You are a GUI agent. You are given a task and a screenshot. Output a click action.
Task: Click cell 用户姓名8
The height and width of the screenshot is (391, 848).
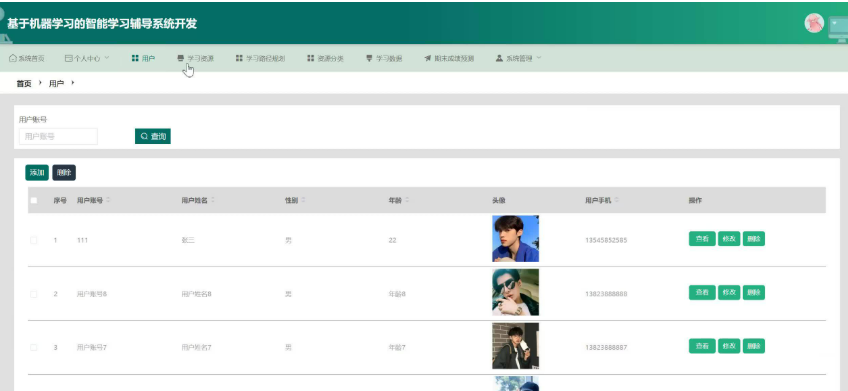pos(196,294)
